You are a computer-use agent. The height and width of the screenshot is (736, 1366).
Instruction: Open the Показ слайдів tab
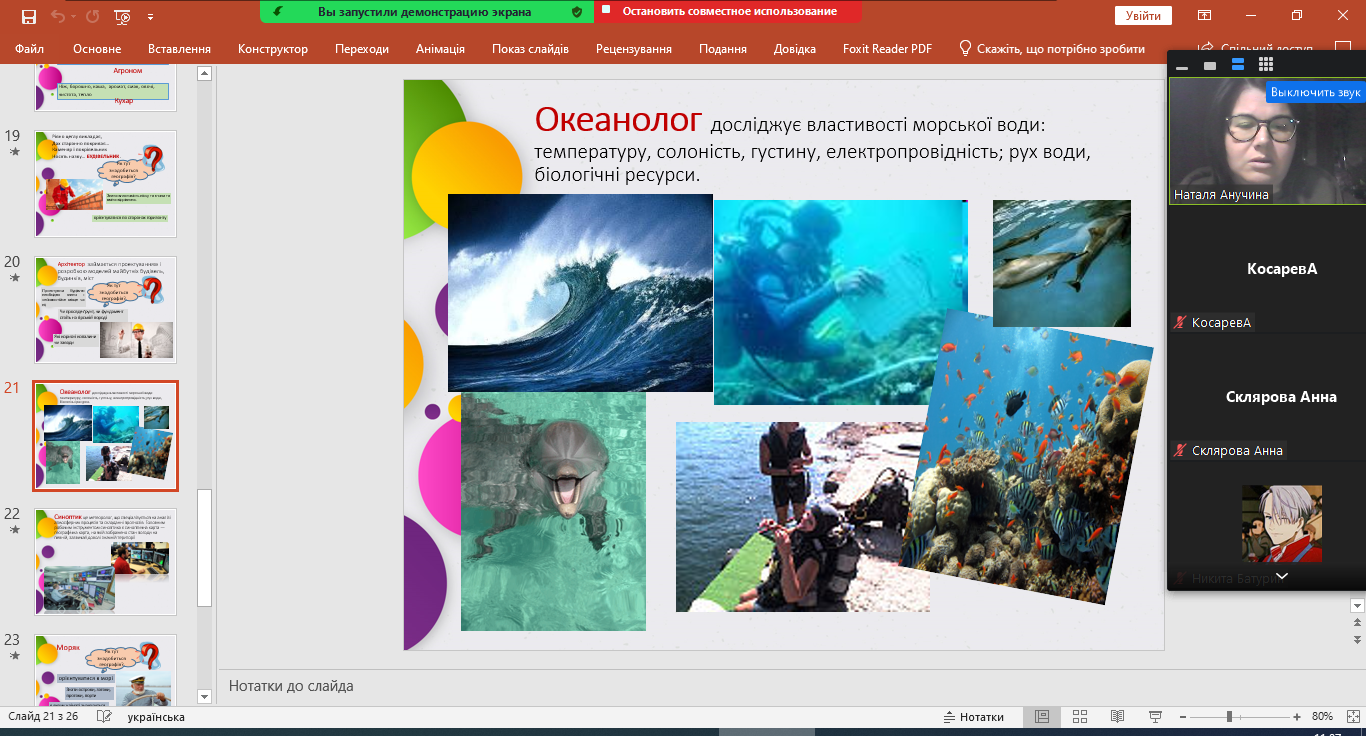coord(530,49)
